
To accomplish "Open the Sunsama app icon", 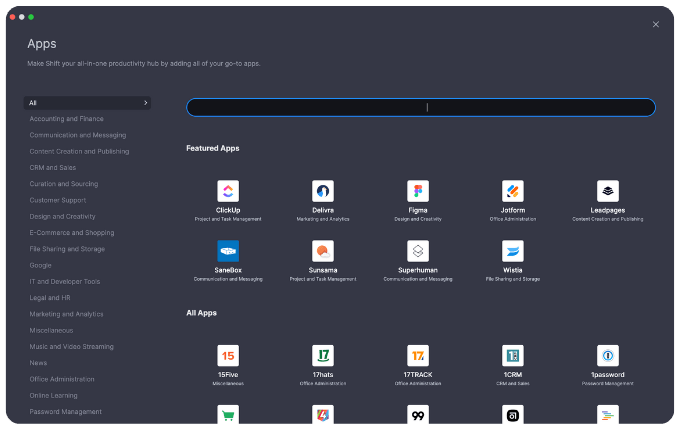I will [323, 251].
